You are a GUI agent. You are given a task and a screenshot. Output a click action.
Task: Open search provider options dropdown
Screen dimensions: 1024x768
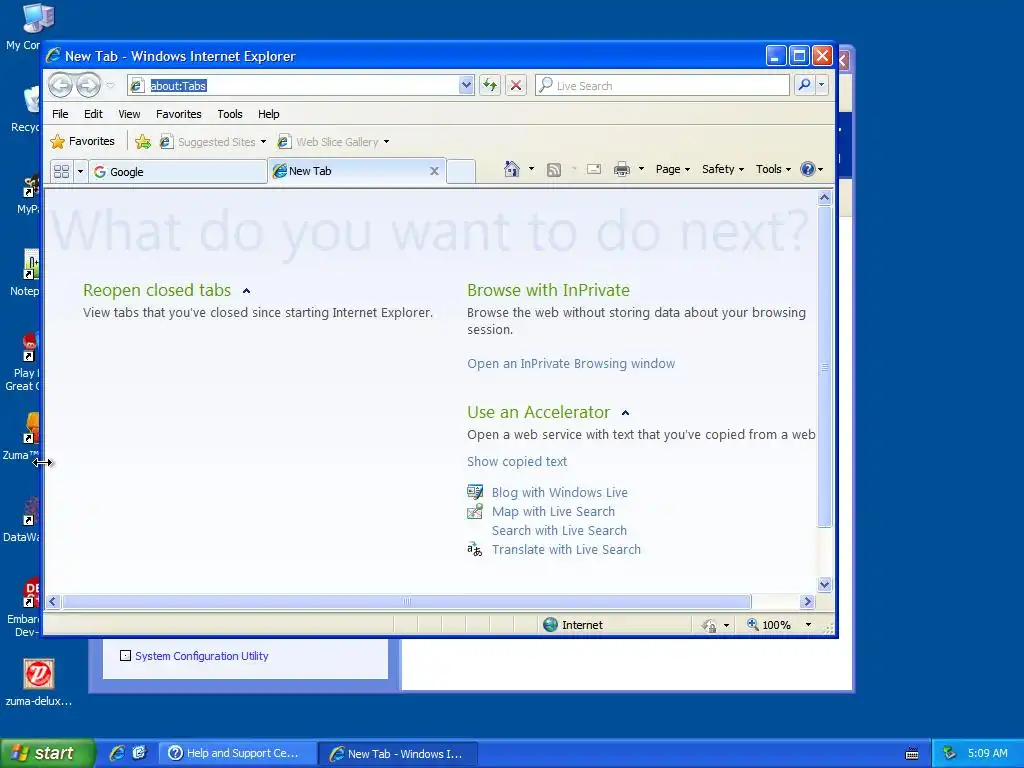point(822,86)
